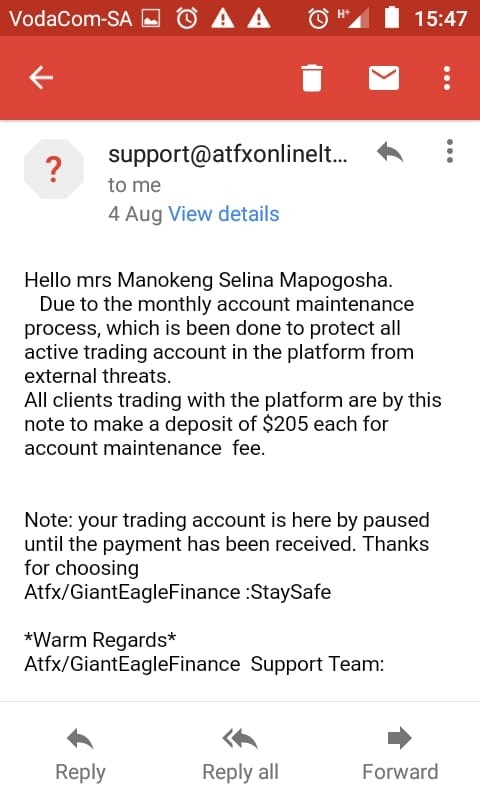
Task: Tap the 'to me' recipient line
Action: 134,185
